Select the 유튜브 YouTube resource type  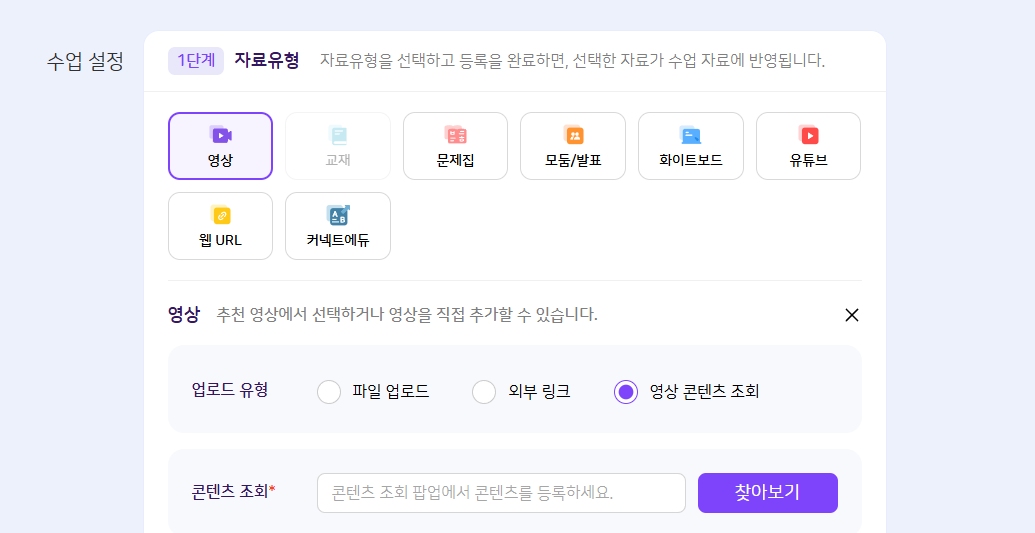[808, 146]
